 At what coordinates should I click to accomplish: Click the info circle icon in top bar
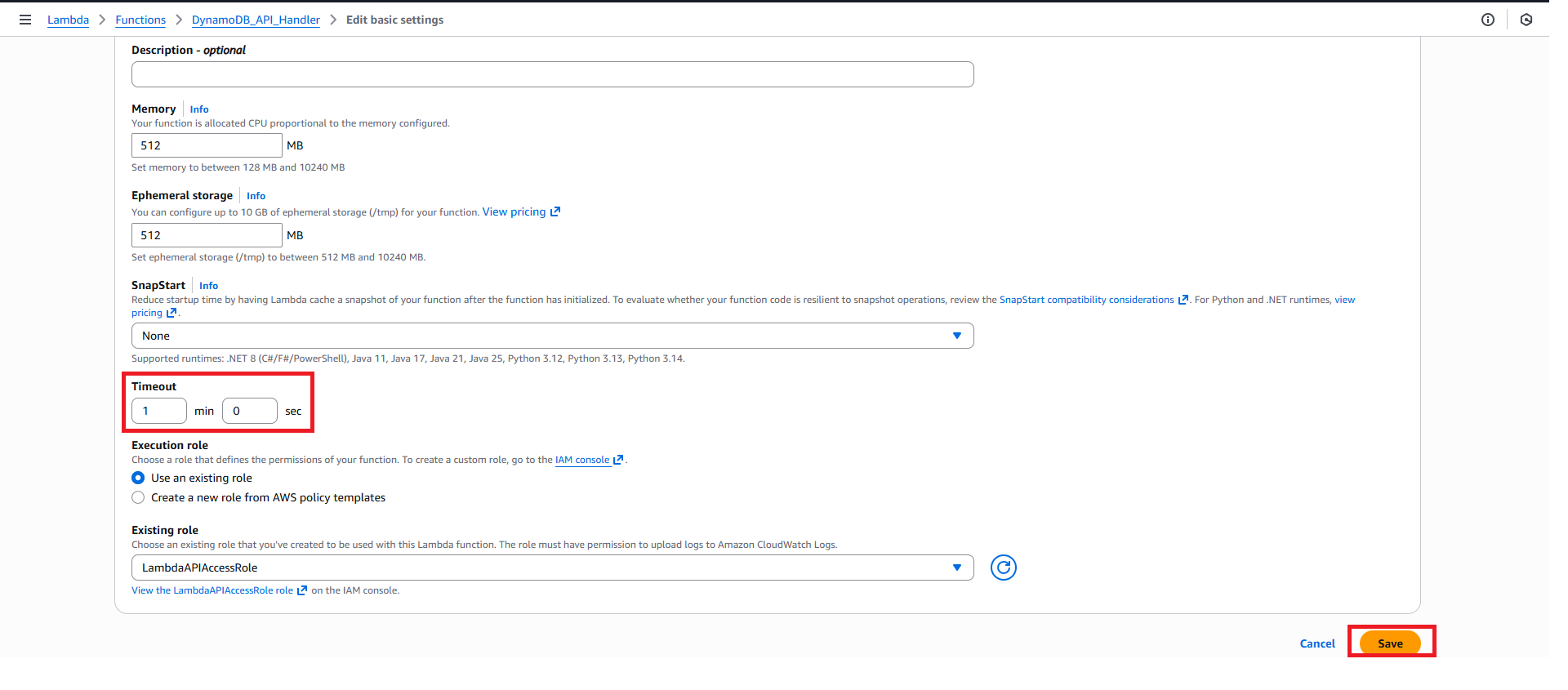click(x=1487, y=20)
